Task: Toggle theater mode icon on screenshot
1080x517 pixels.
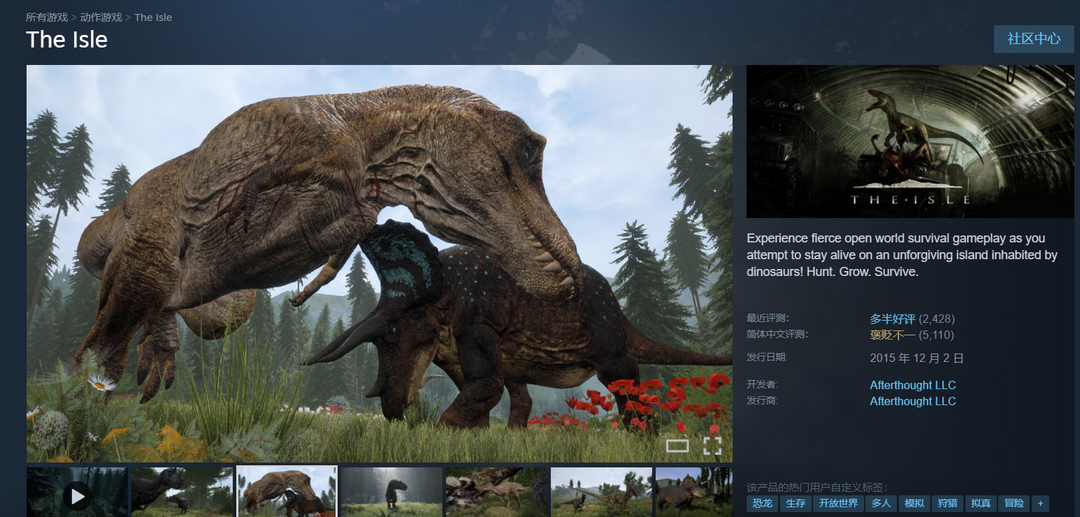Action: tap(677, 446)
